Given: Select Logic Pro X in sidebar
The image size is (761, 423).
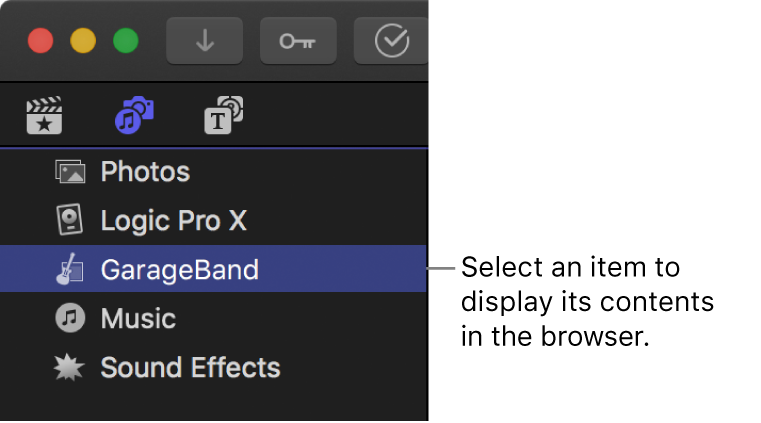Looking at the screenshot, I should point(173,220).
